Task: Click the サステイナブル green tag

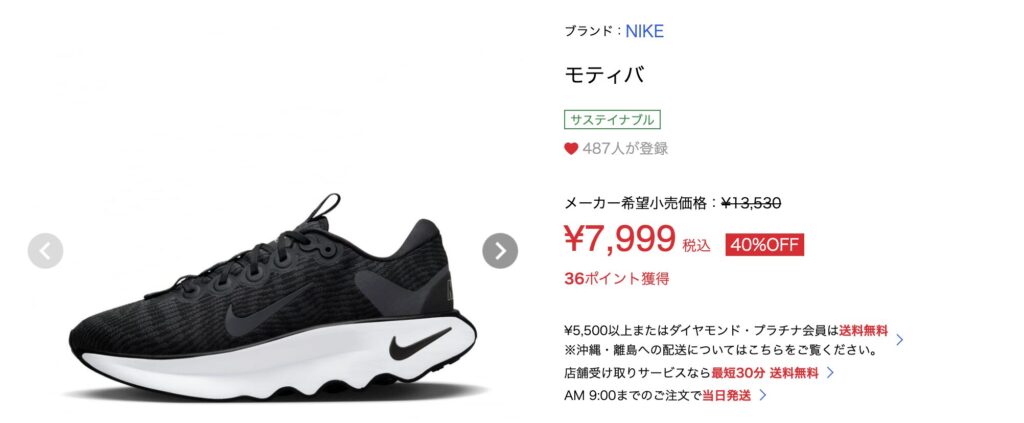Action: point(613,119)
